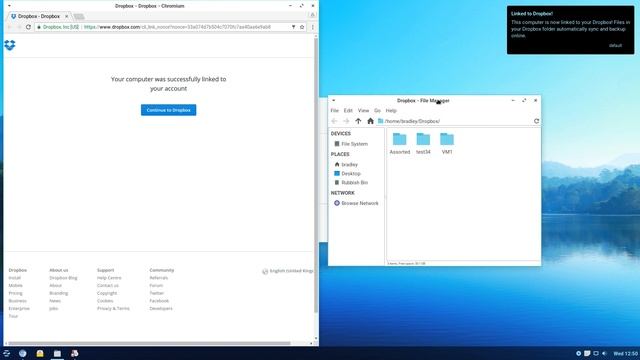Click the clock showing Wed 12:50

click(x=625, y=353)
